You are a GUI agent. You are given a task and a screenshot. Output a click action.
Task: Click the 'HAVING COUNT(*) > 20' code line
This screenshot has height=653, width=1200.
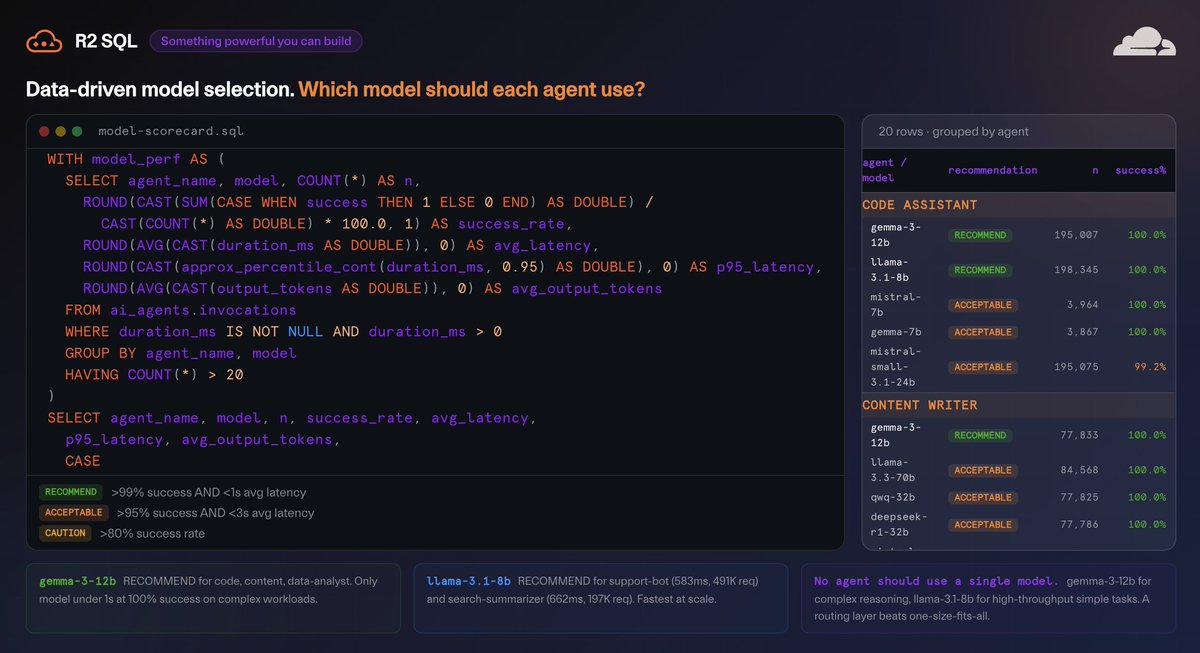(155, 375)
